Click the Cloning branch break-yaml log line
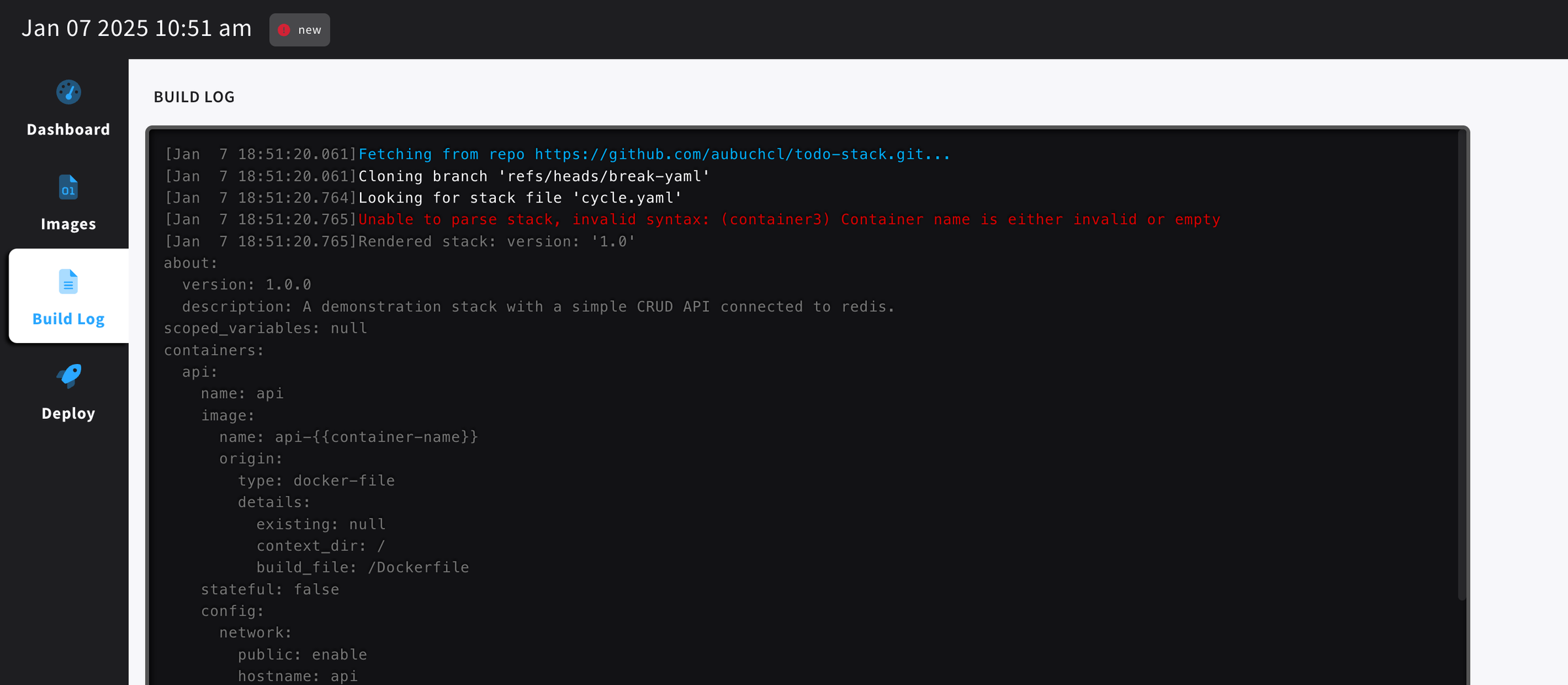The image size is (1568, 685). [x=534, y=176]
